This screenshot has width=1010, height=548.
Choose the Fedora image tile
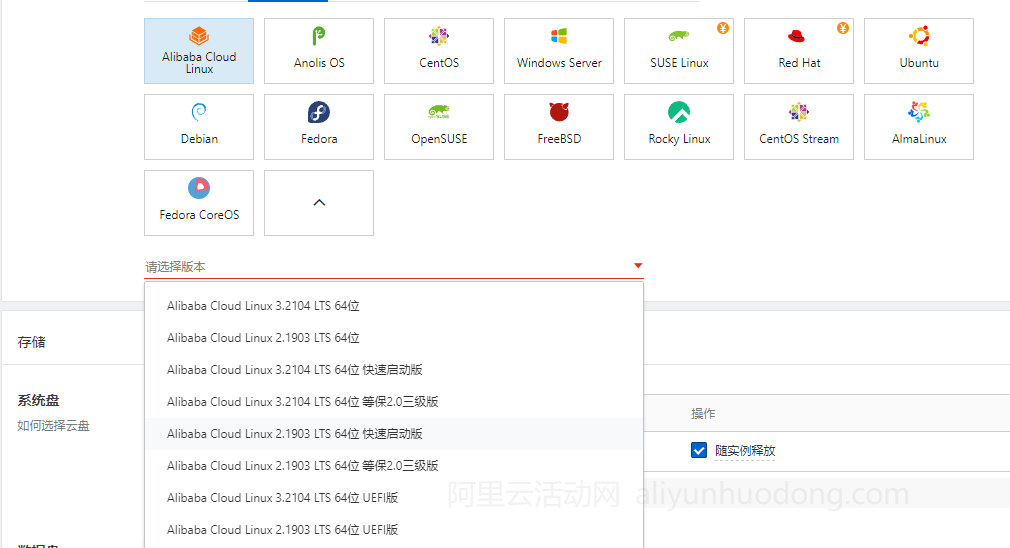click(319, 127)
